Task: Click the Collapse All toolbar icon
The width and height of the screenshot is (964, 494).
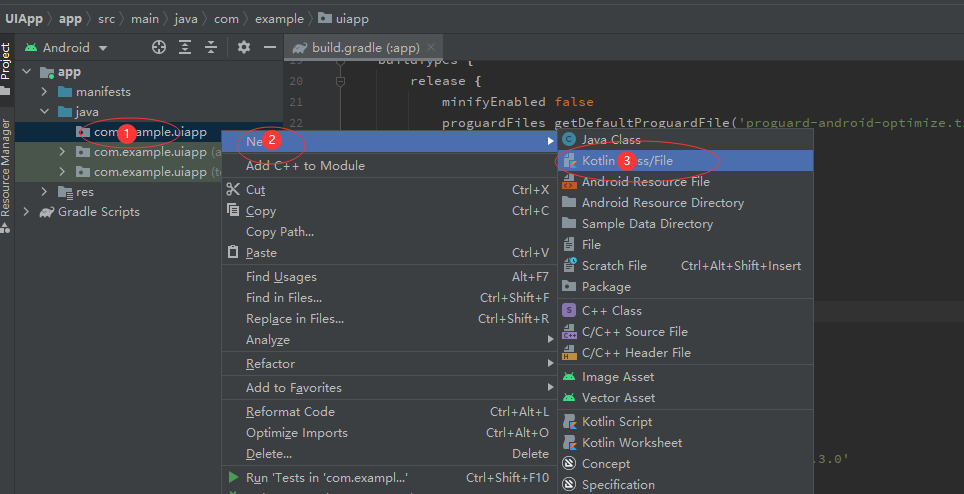Action: point(211,47)
